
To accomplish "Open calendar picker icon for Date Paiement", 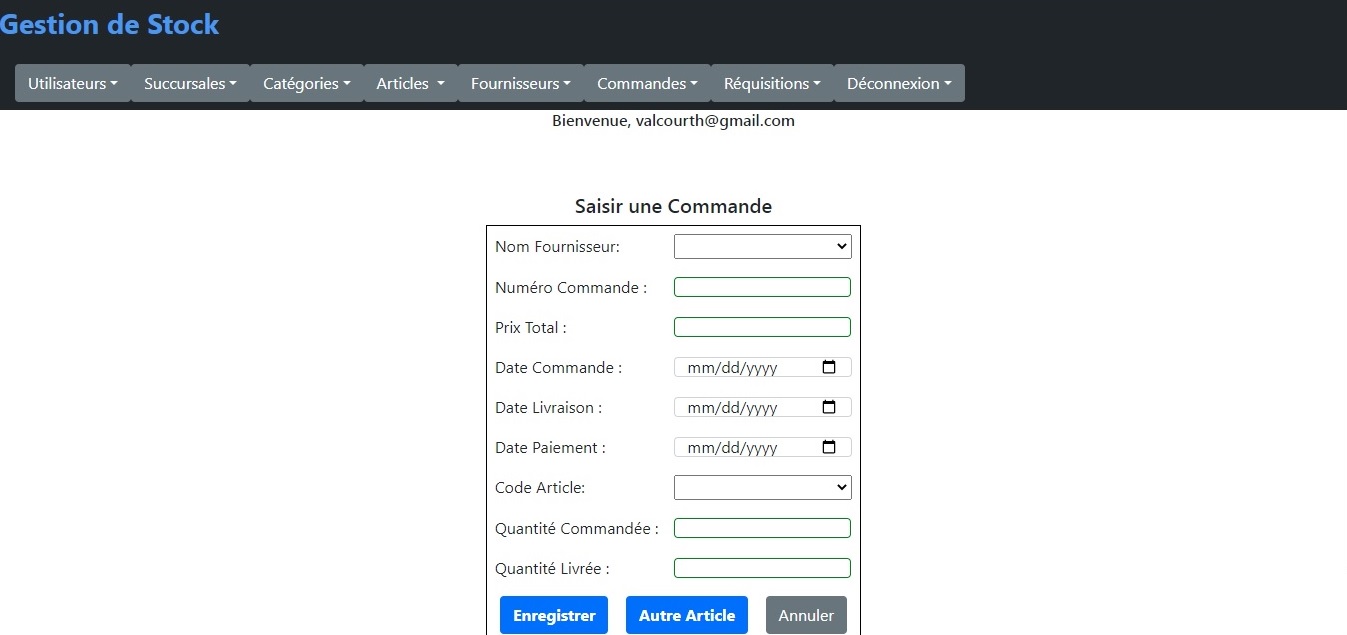I will pyautogui.click(x=828, y=447).
